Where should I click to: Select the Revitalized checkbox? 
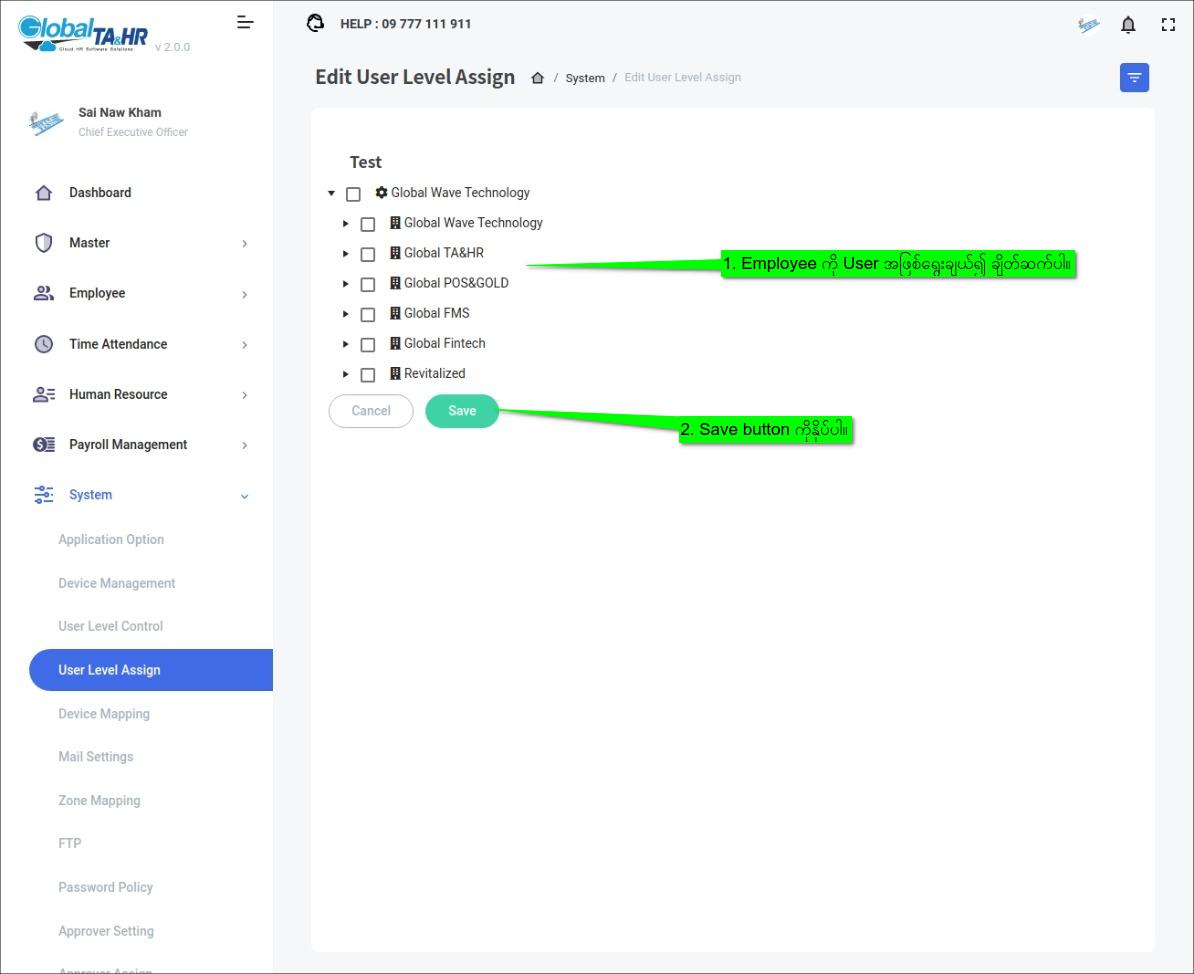(x=368, y=375)
